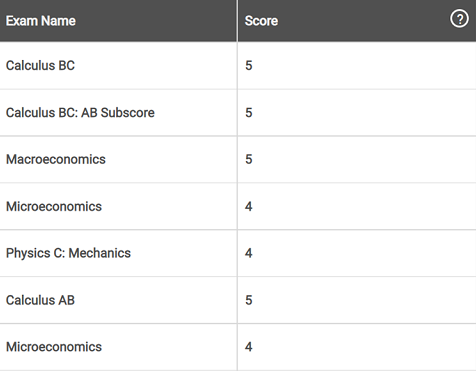
Task: Click the Macroeconomics score cell
Action: coord(357,159)
